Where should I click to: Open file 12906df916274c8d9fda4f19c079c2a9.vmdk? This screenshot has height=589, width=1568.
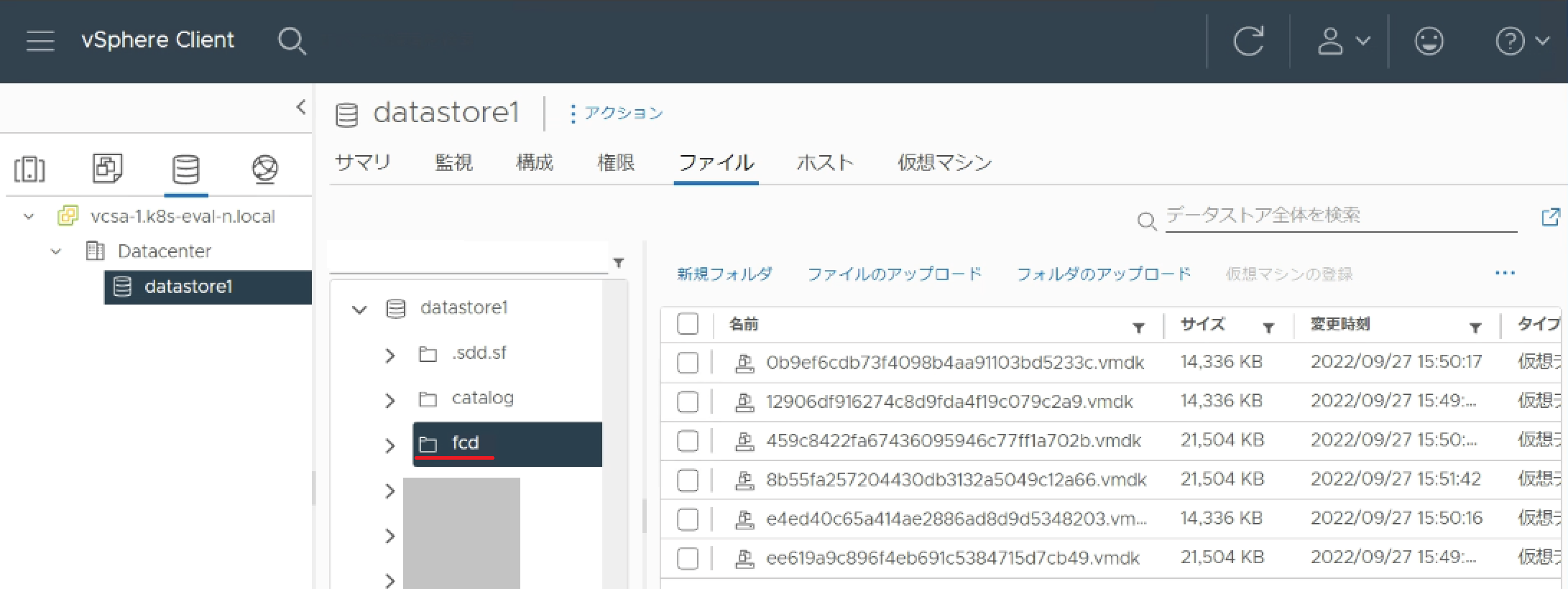[x=949, y=402]
